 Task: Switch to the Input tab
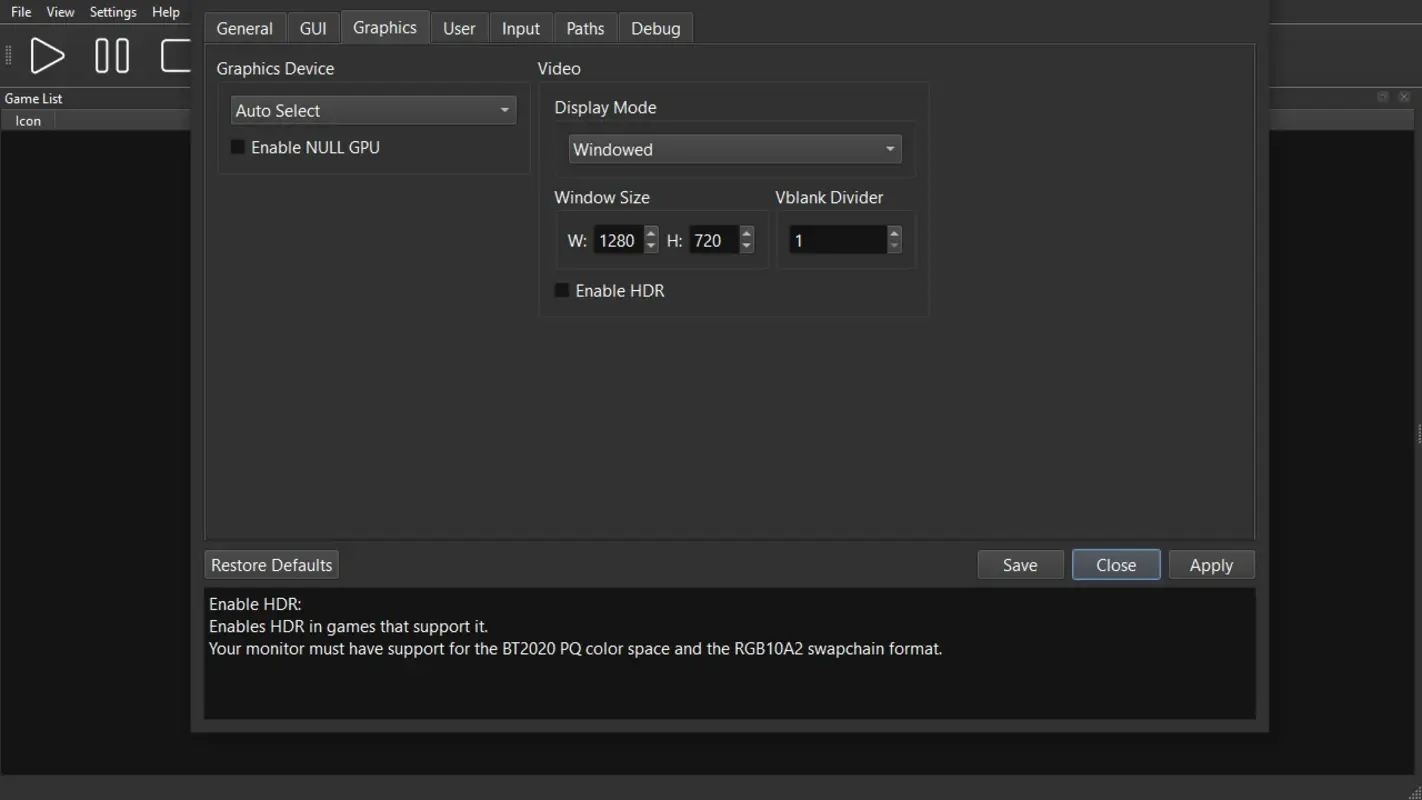521,28
